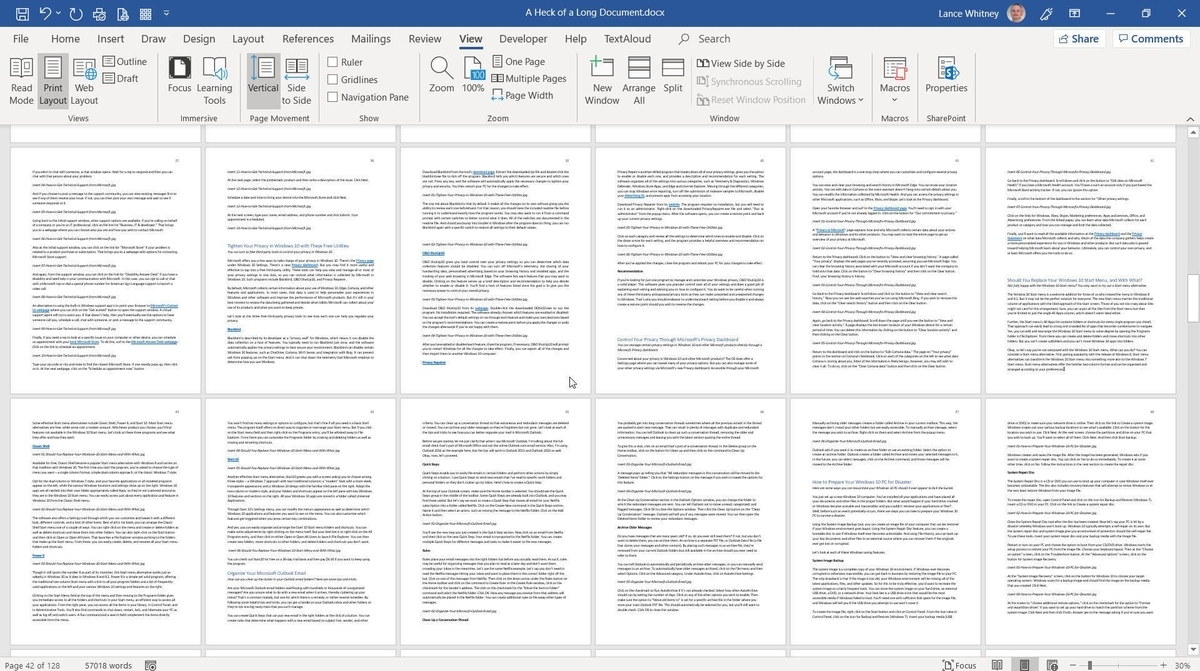
Task: Toggle the Gridlines checkbox
Action: pos(332,80)
